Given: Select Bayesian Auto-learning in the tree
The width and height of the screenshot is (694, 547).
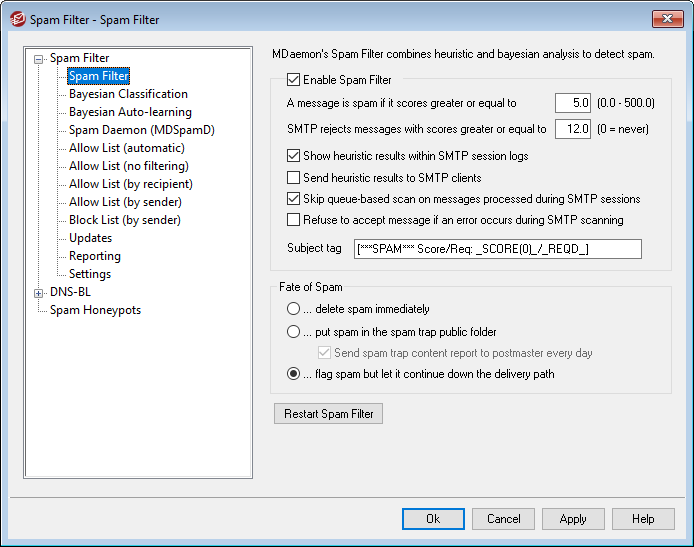Looking at the screenshot, I should point(130,112).
